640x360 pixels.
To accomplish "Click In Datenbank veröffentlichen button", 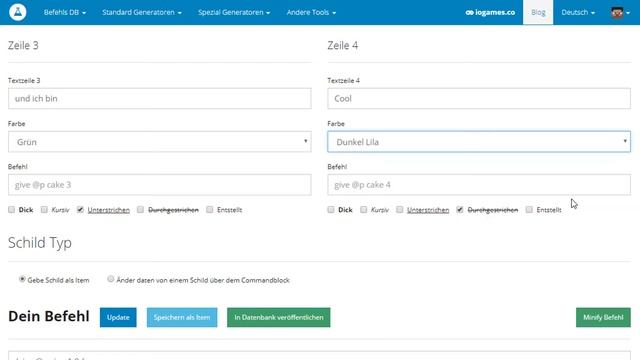I will click(279, 318).
